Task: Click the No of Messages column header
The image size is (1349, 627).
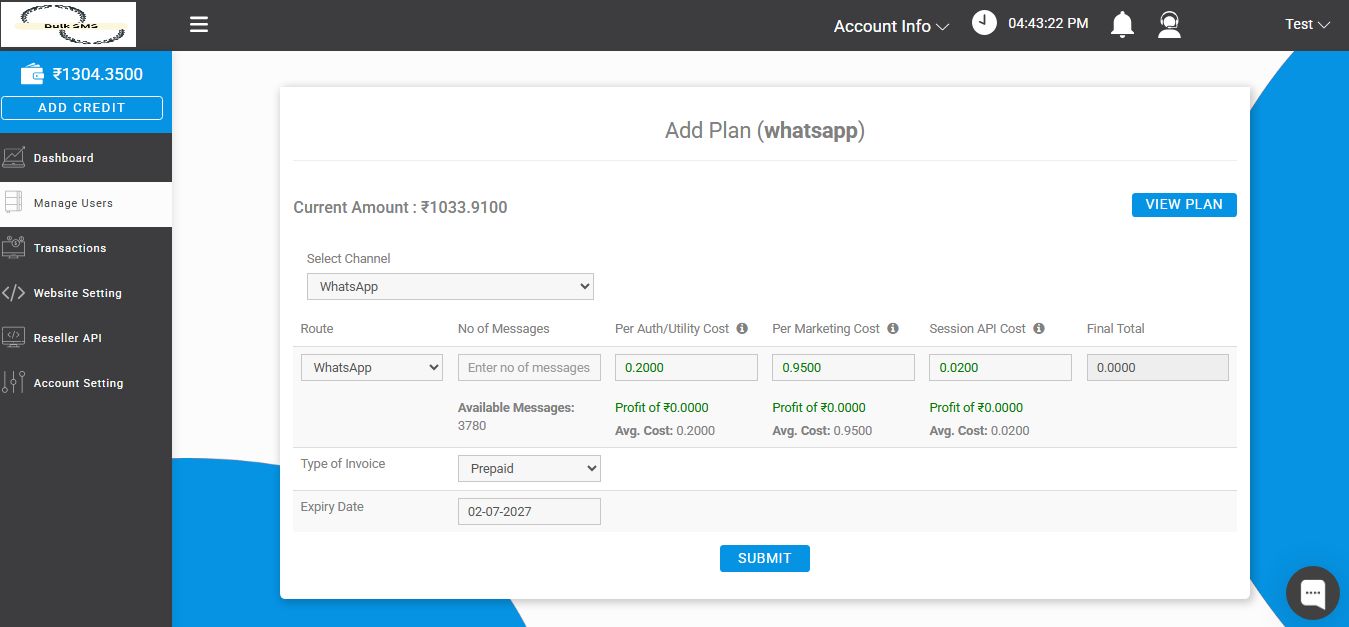Action: click(504, 328)
